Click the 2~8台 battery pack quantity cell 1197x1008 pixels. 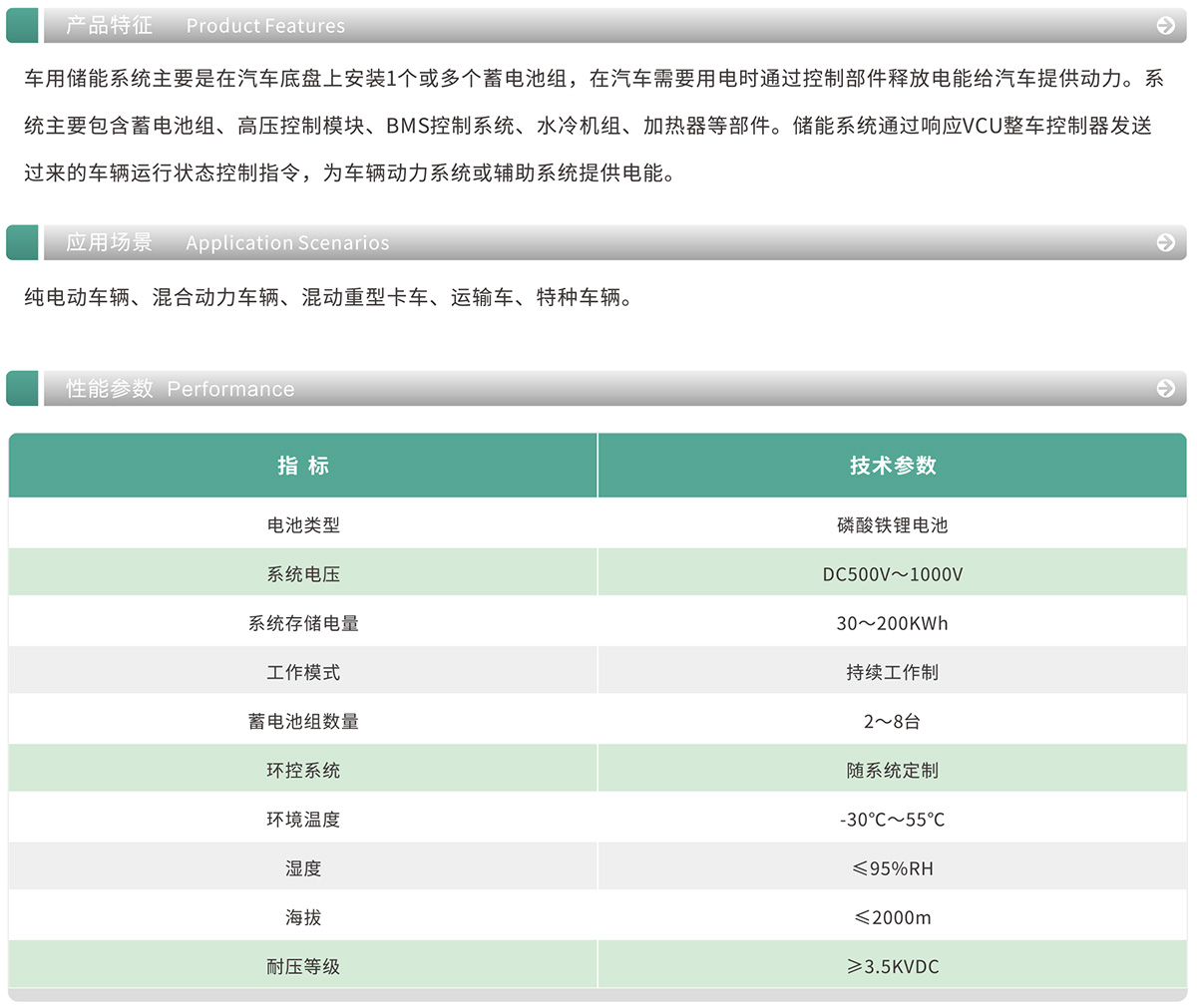(893, 721)
